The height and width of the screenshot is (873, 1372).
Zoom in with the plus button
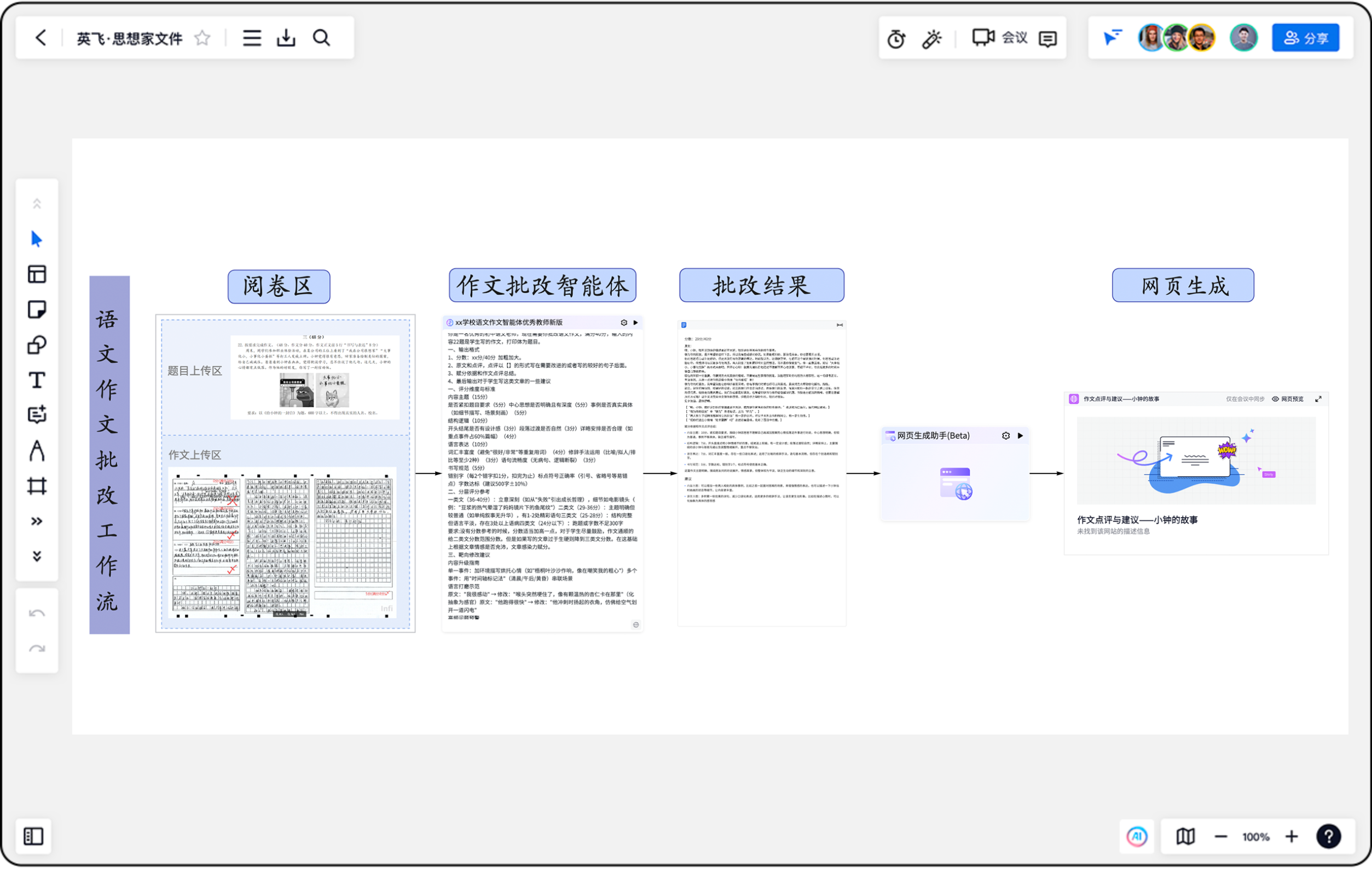point(1292,836)
